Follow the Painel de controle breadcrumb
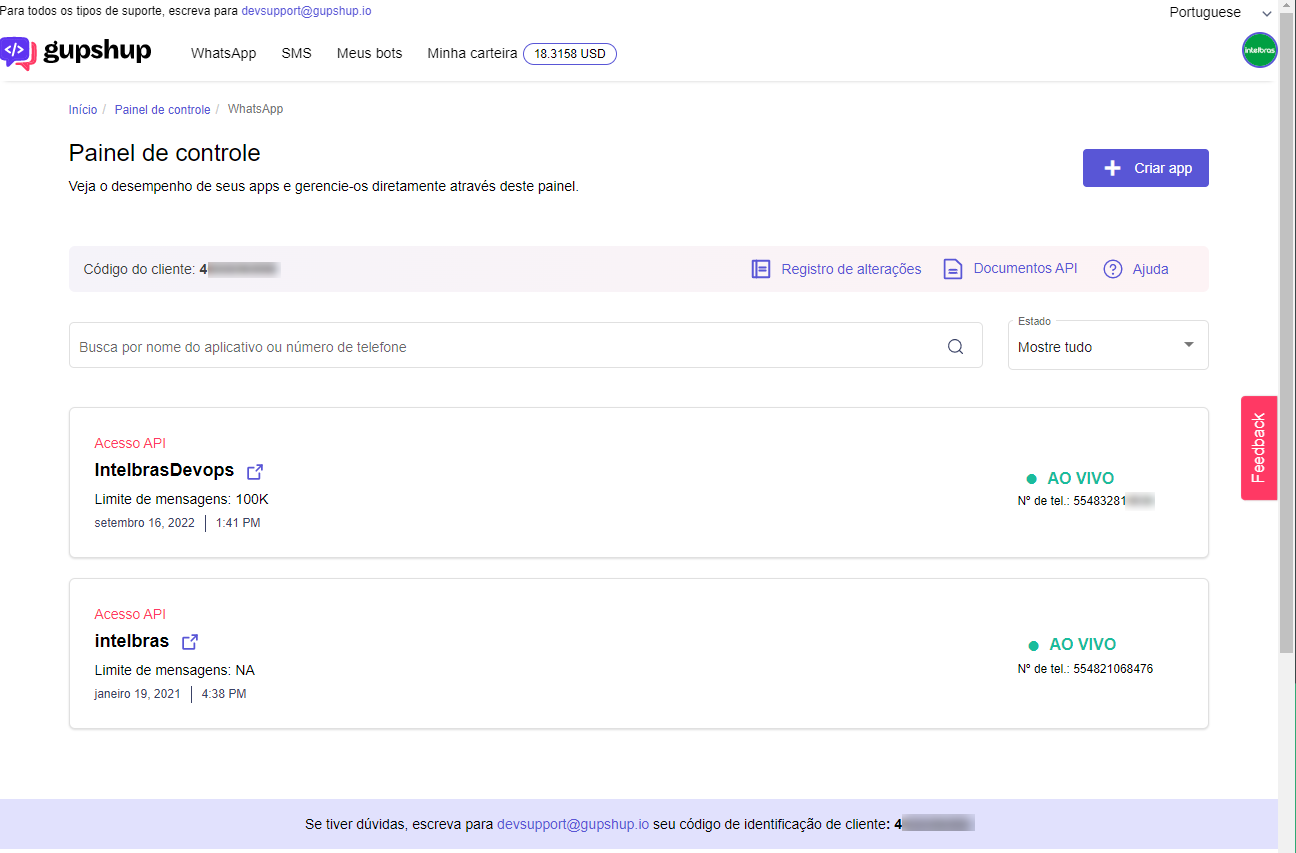This screenshot has width=1296, height=853. [162, 109]
